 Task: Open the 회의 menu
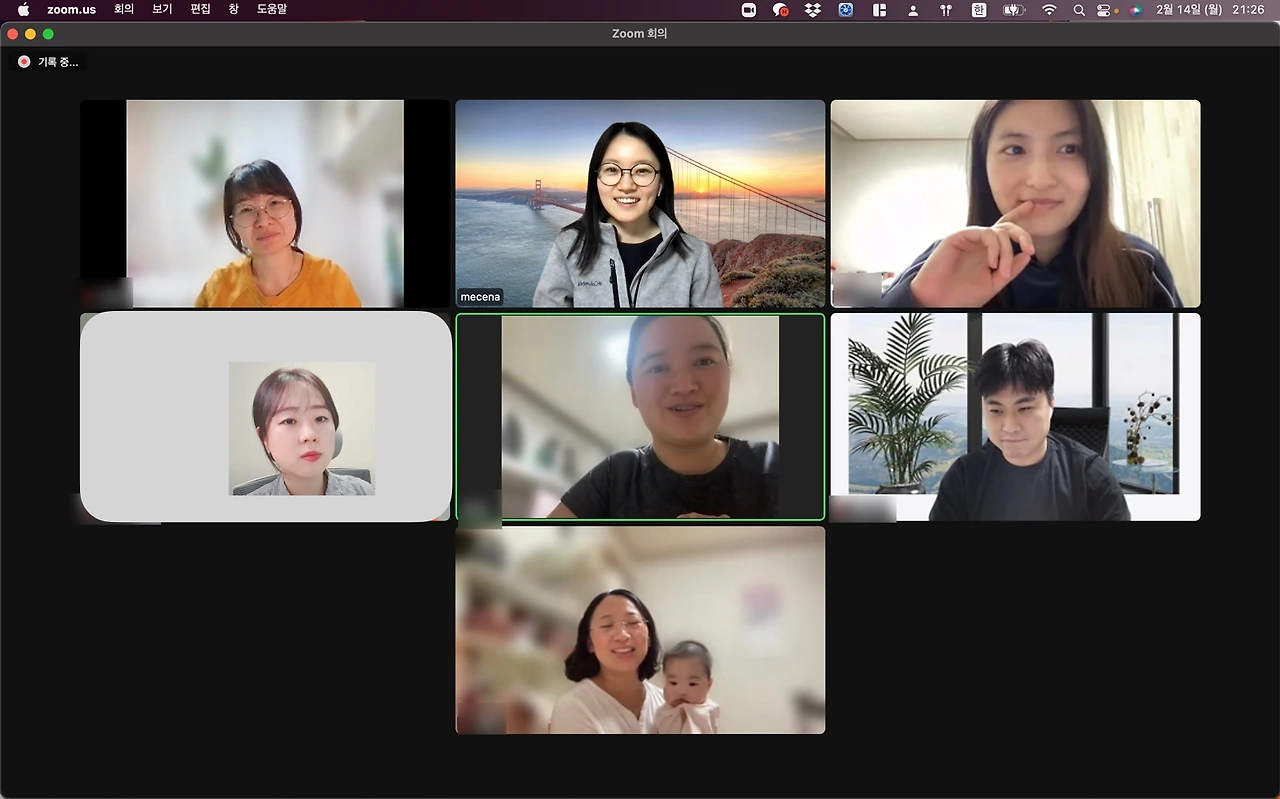point(124,10)
